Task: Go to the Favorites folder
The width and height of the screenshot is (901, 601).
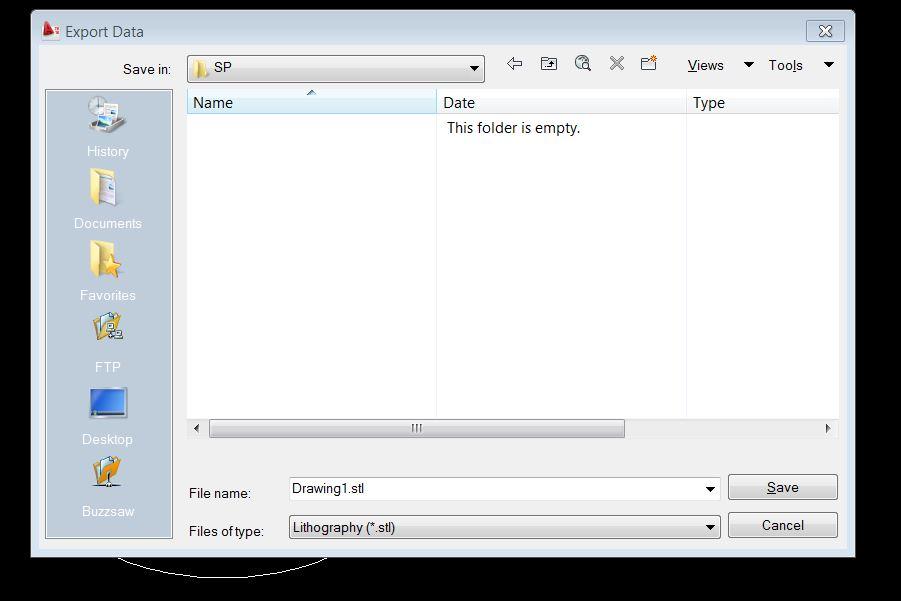Action: (x=107, y=271)
